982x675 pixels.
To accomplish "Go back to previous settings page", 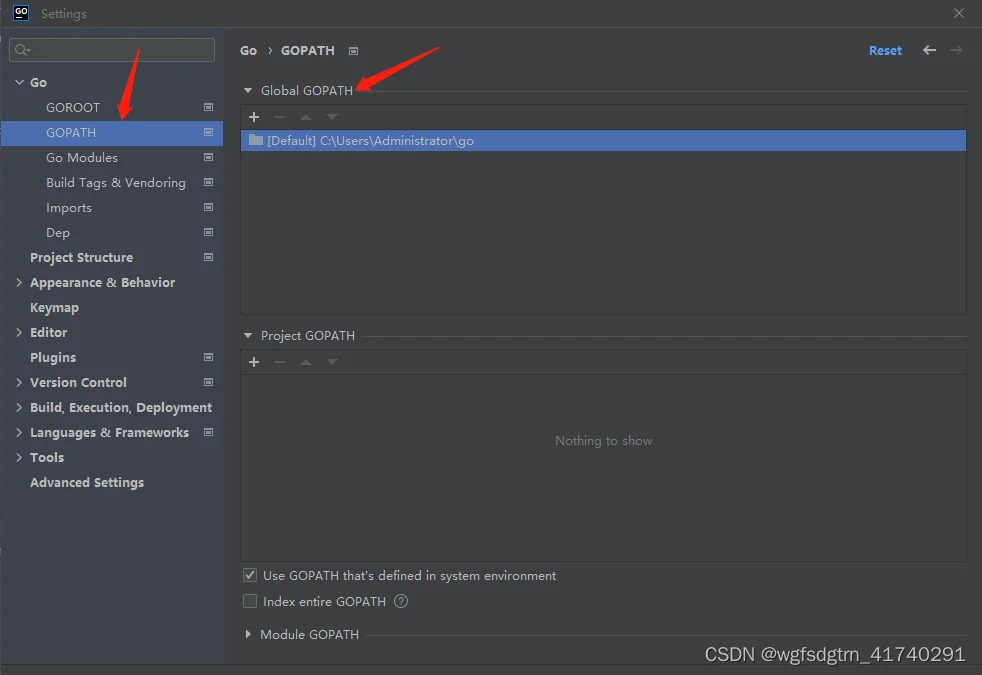I will tap(929, 50).
